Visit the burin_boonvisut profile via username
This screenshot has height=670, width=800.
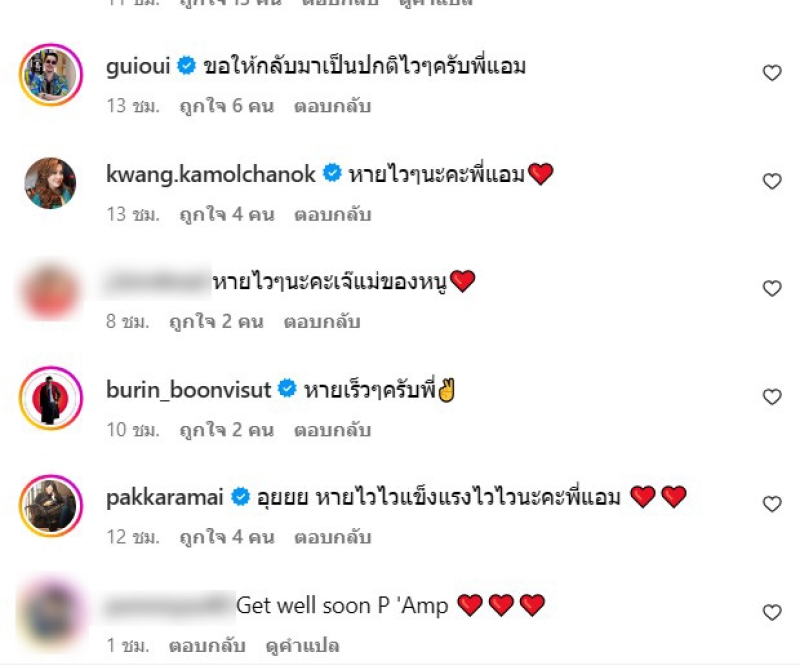(x=188, y=390)
